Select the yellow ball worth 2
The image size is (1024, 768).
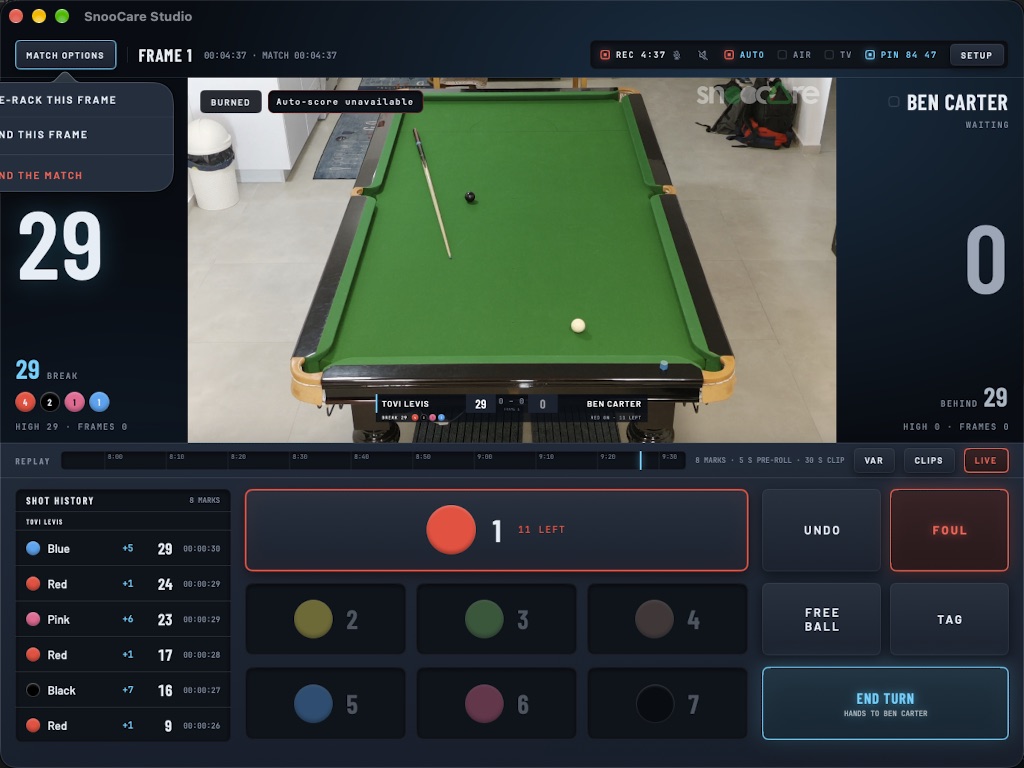(x=325, y=619)
